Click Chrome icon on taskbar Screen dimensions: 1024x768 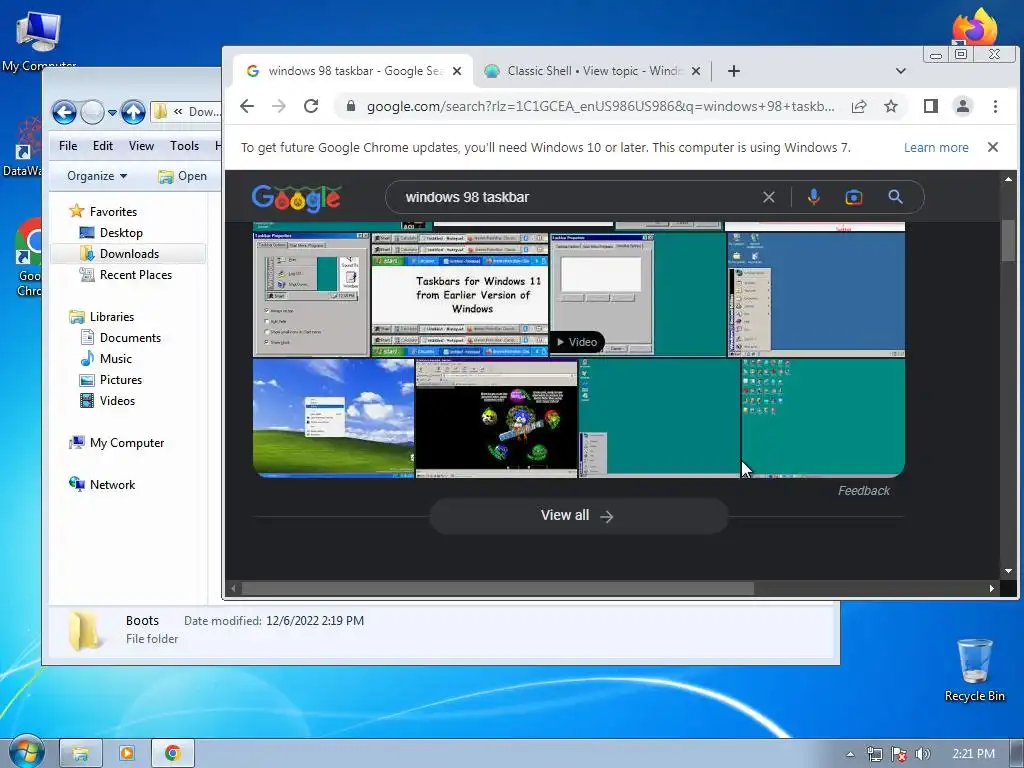click(173, 754)
